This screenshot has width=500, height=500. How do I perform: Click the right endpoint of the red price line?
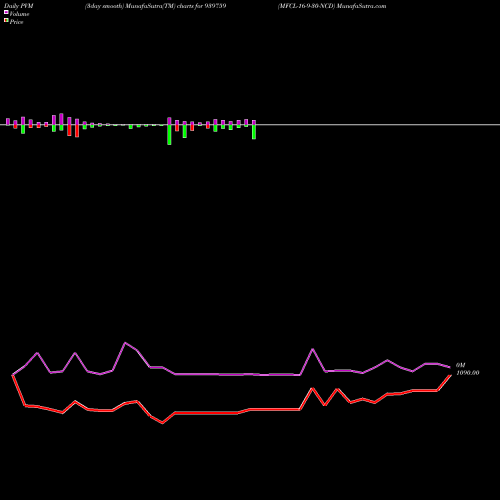coord(451,375)
